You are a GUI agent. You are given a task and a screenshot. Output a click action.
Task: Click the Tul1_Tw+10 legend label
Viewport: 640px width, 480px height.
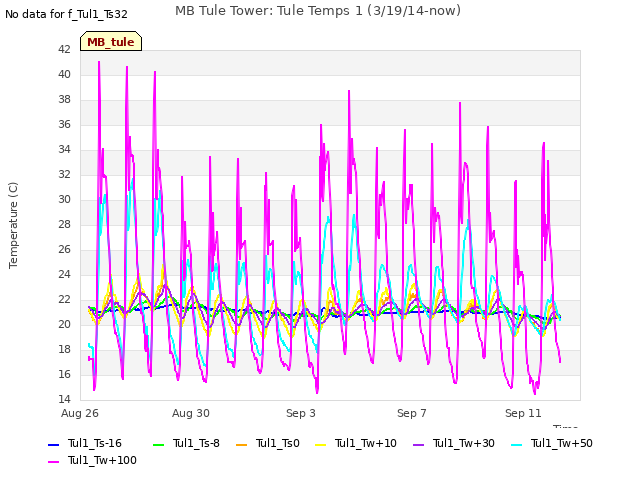pos(366,443)
